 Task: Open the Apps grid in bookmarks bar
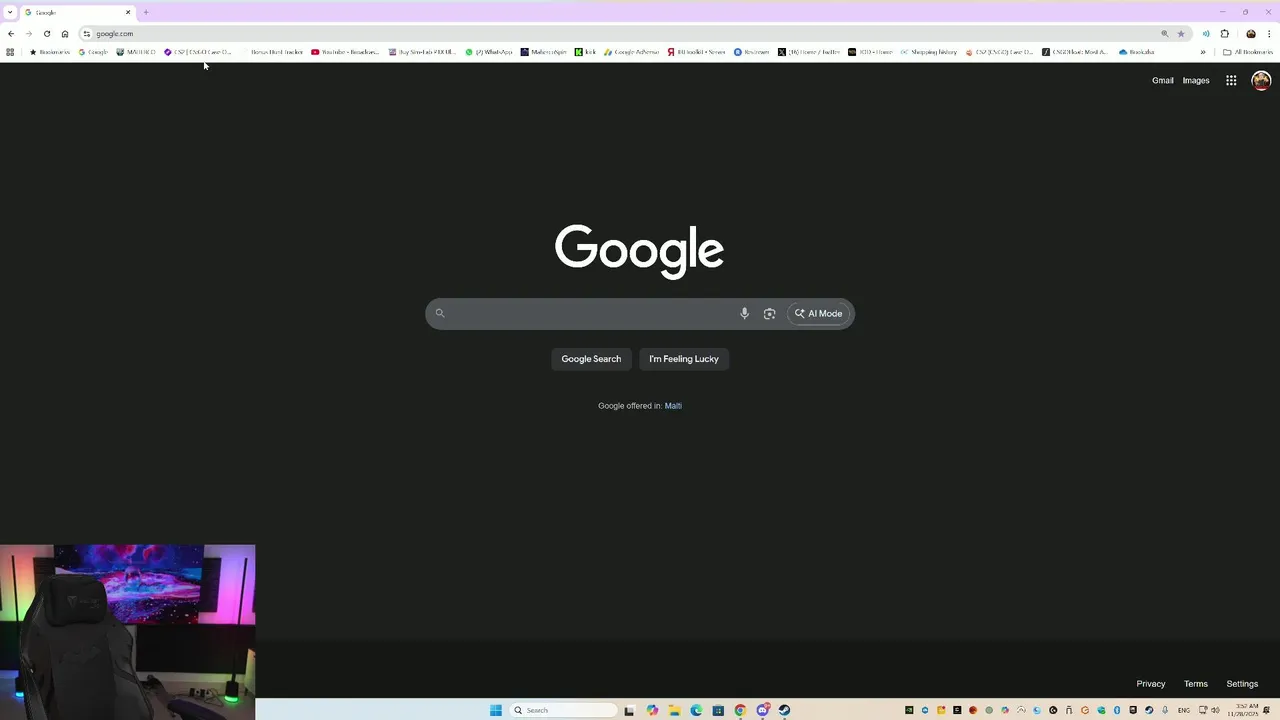click(x=10, y=52)
